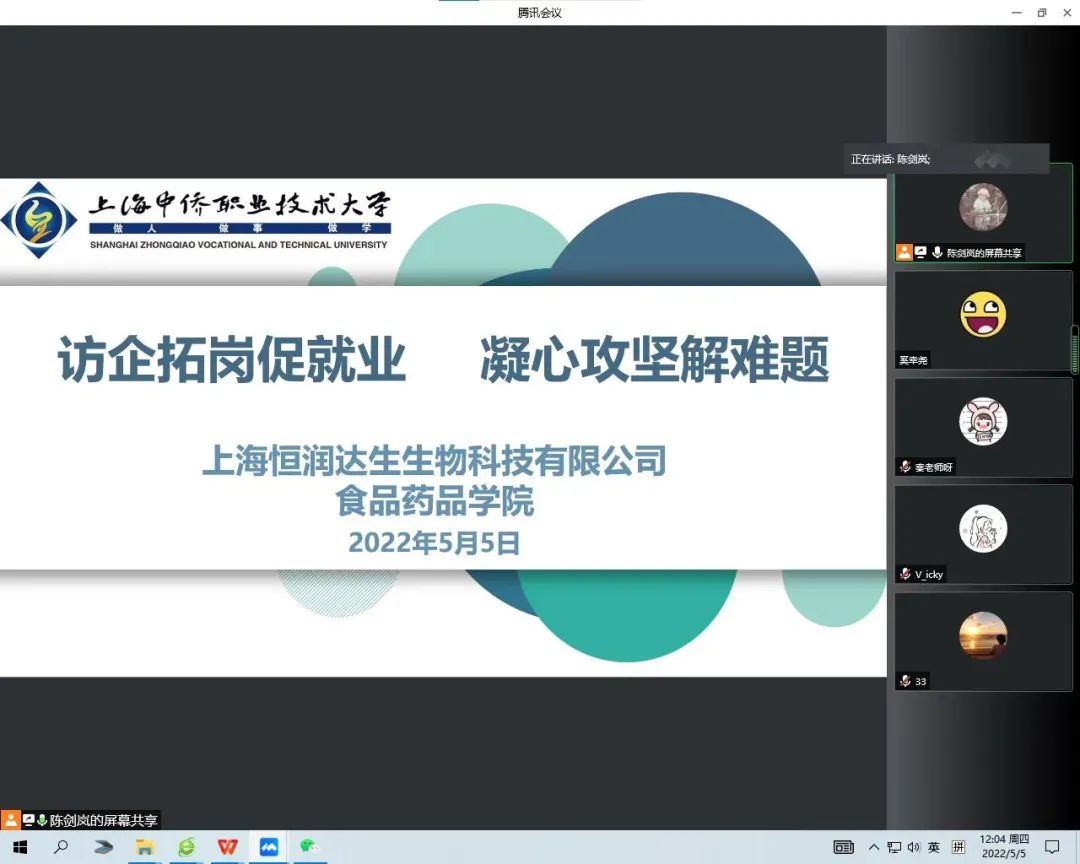Open the clock showing 12:04 周四
Viewport: 1080px width, 864px height.
tap(1004, 839)
